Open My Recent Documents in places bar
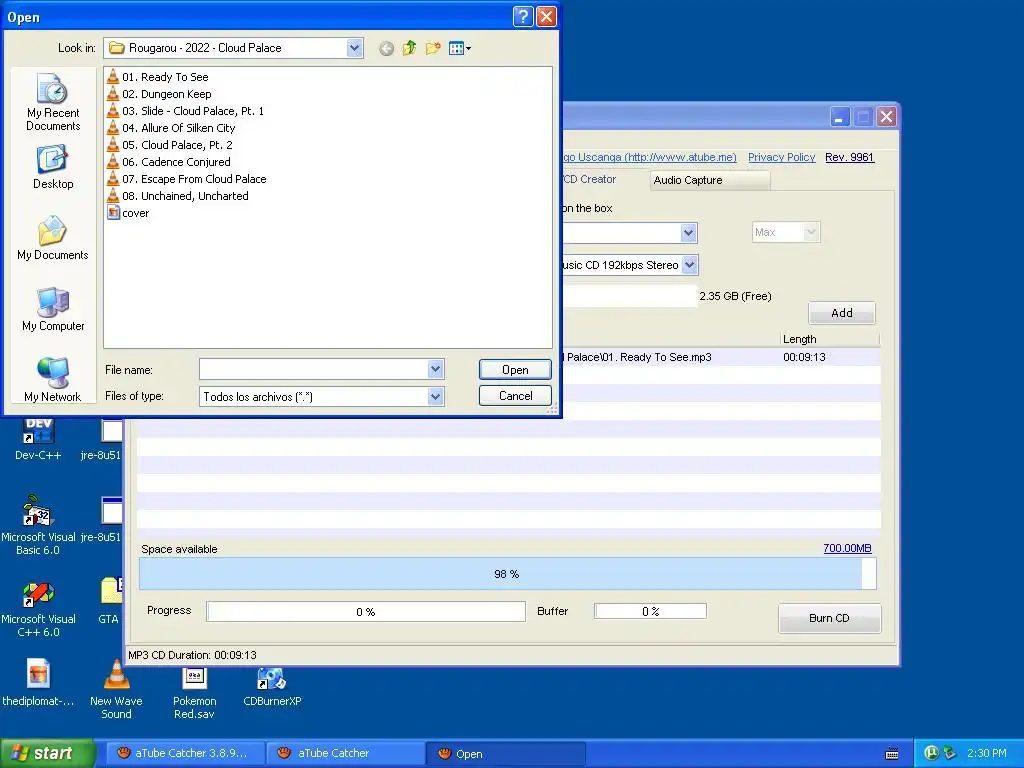Screen dimensions: 1024x768 53,103
